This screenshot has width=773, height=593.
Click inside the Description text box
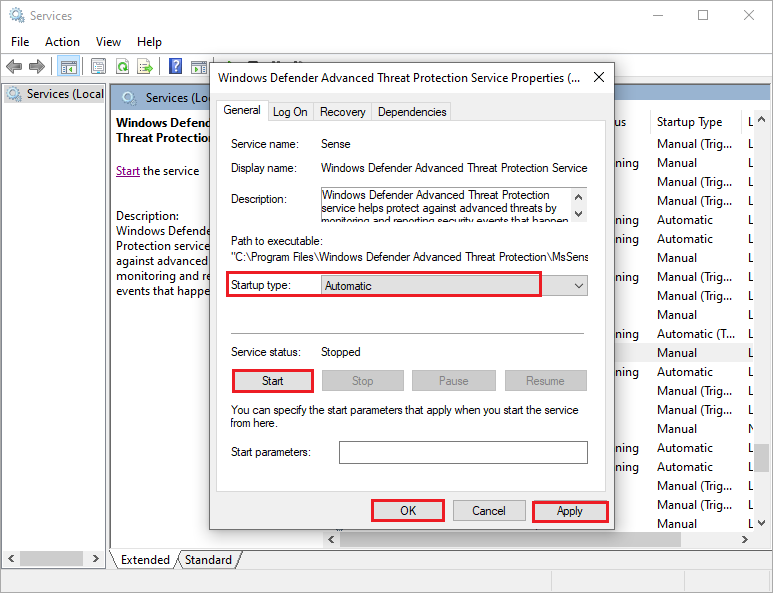coord(446,205)
